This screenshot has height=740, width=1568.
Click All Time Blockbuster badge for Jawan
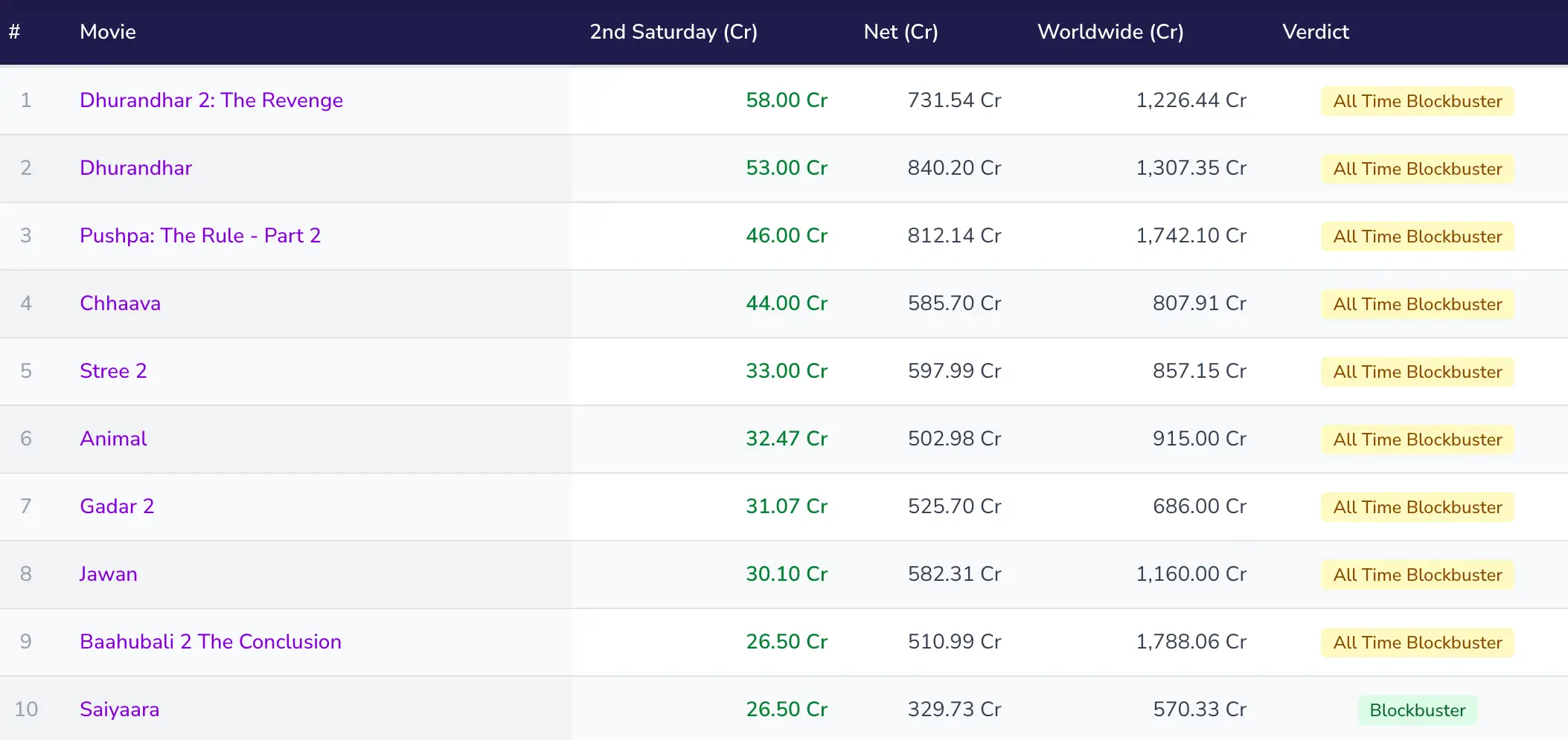(1417, 575)
